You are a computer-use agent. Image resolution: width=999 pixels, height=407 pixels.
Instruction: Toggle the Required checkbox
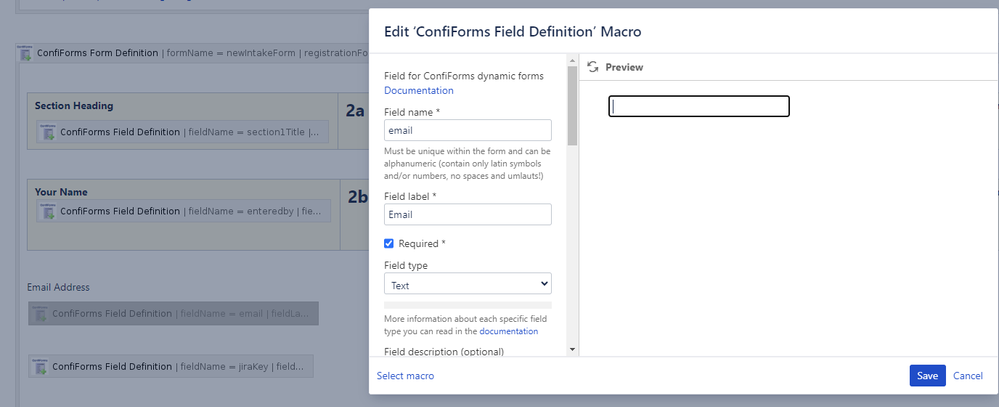(x=389, y=243)
